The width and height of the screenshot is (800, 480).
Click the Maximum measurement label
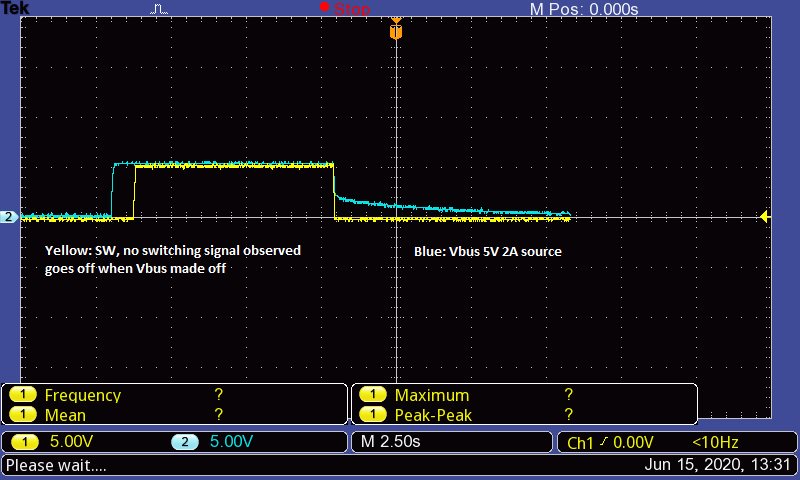pos(432,395)
